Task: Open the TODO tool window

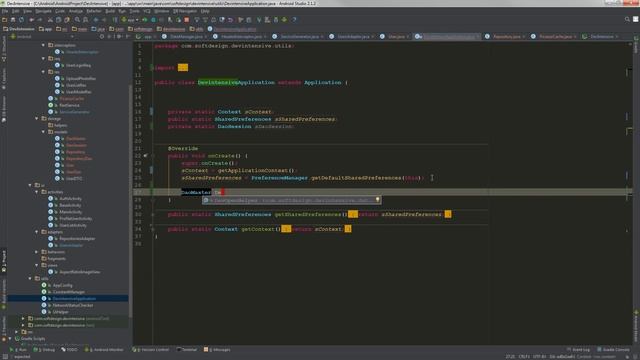Action: (x=69, y=350)
